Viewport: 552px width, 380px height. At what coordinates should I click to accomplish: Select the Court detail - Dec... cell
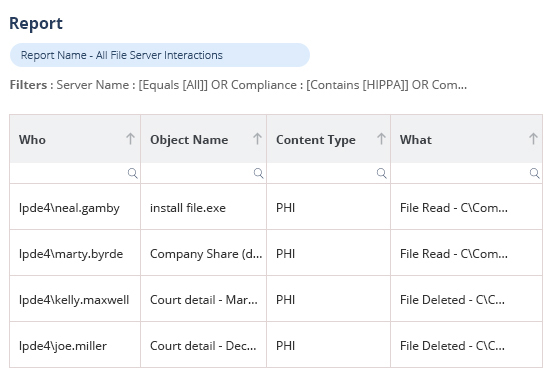[x=203, y=345]
